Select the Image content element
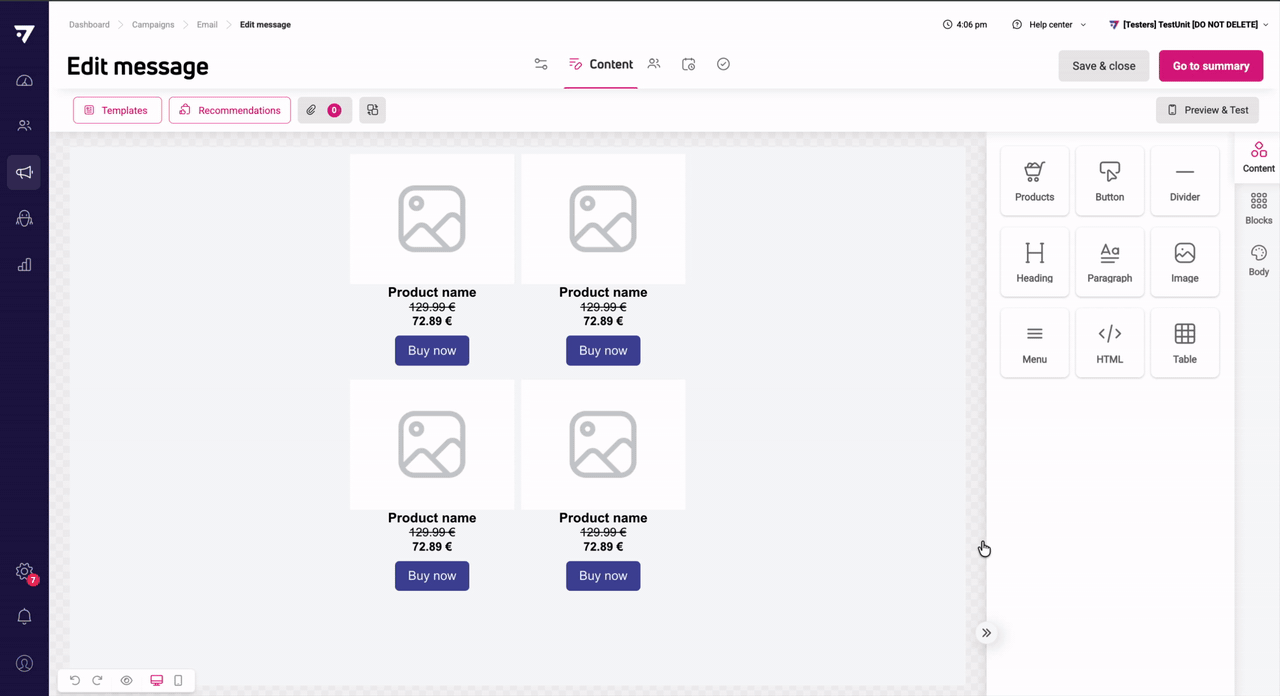1280x696 pixels. click(1184, 262)
